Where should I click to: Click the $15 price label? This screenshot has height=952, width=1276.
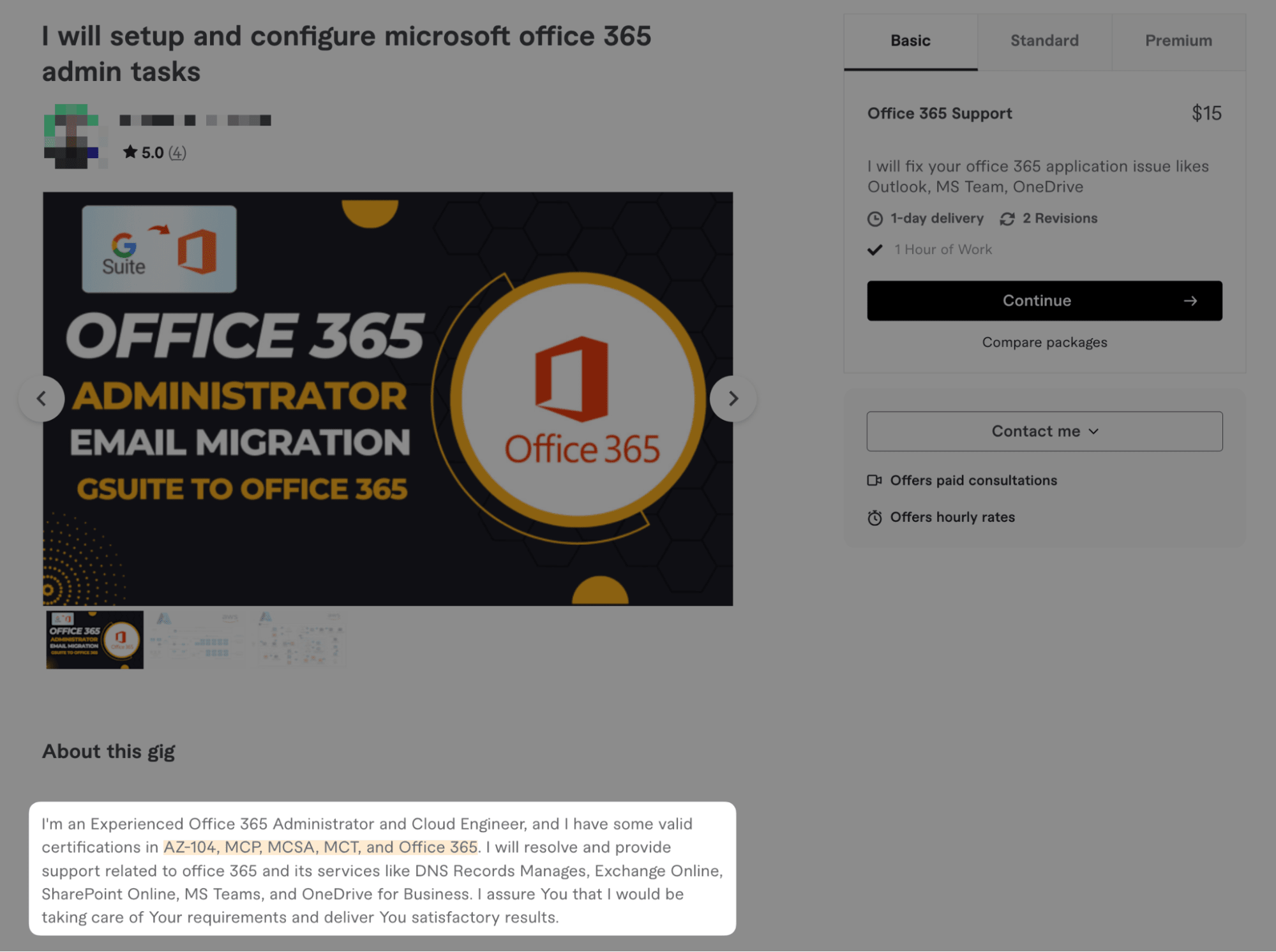pyautogui.click(x=1206, y=114)
